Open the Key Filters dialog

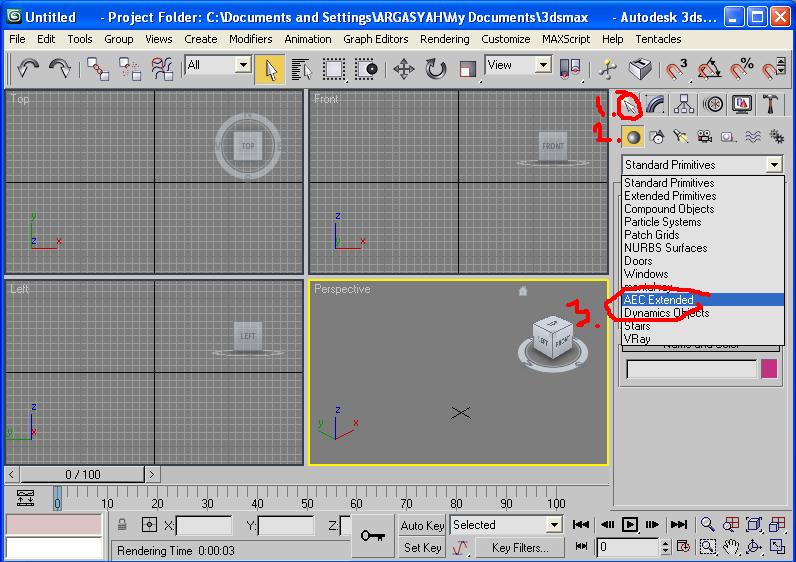coord(520,548)
